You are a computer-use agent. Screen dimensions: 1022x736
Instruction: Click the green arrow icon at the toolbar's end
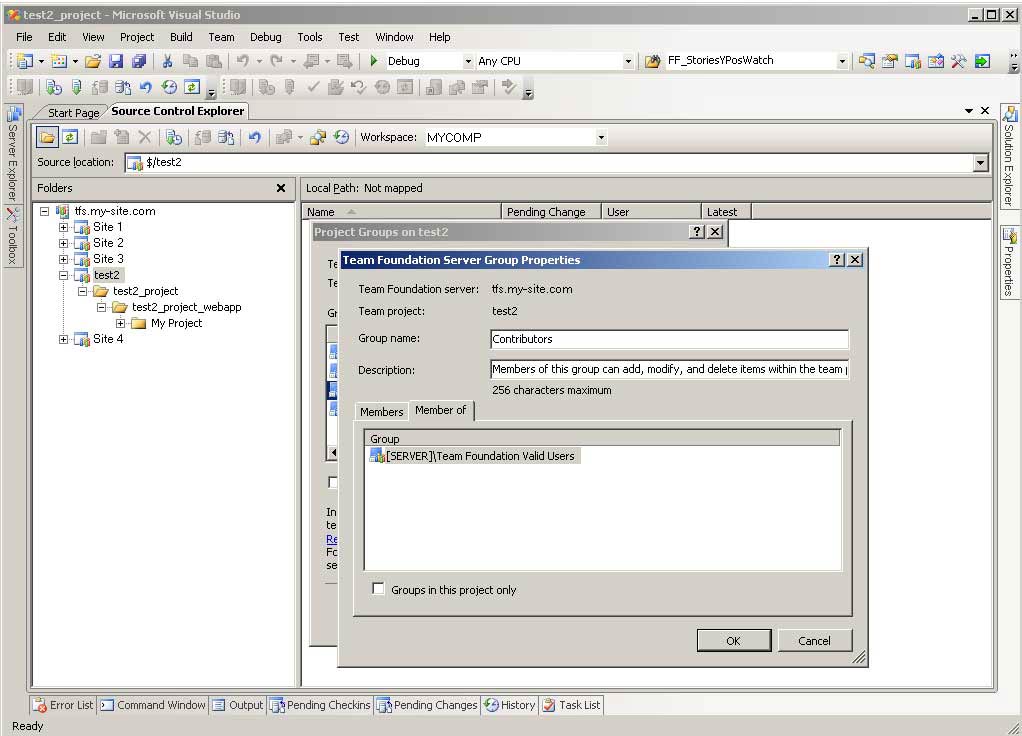[982, 61]
